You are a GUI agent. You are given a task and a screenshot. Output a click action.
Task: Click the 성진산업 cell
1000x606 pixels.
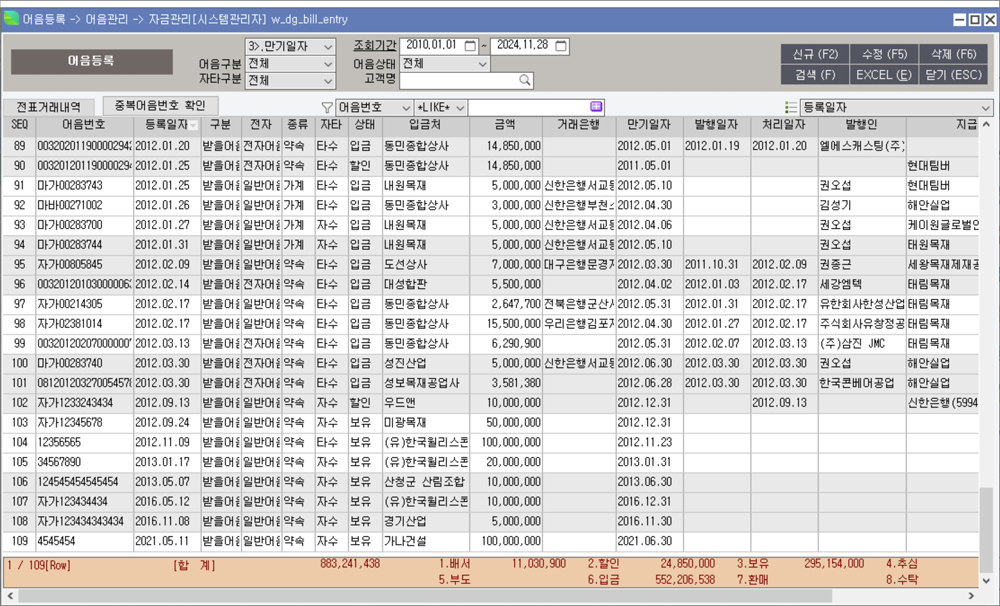(x=426, y=364)
